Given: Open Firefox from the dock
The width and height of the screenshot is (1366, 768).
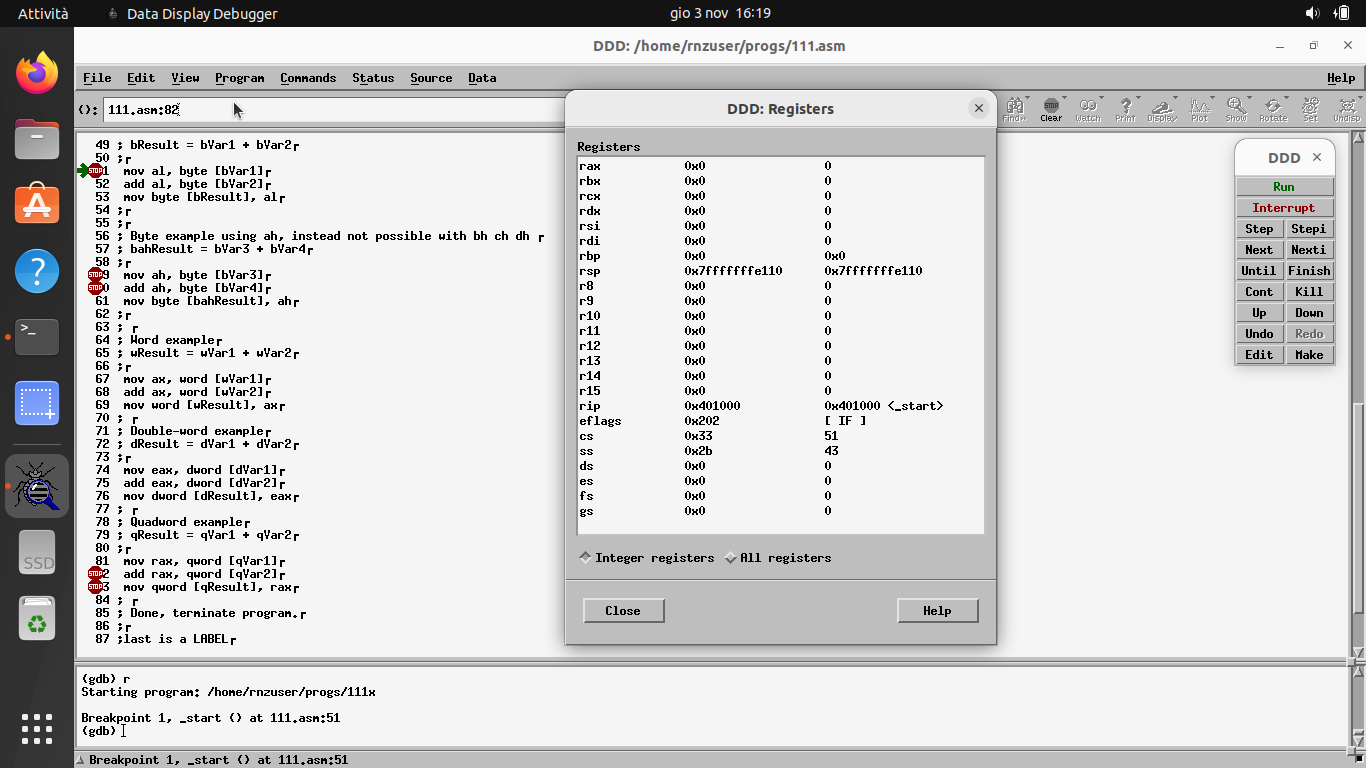Looking at the screenshot, I should (x=37, y=72).
